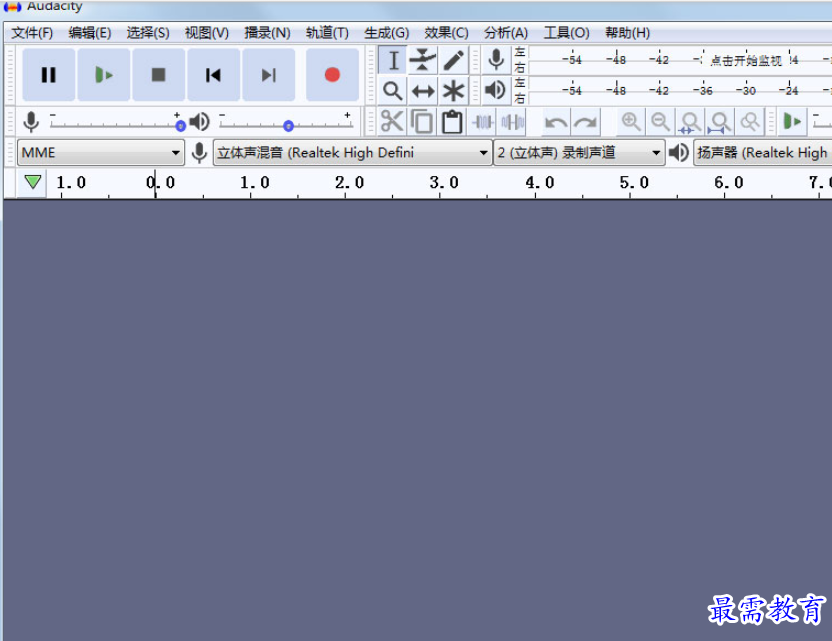832x641 pixels.
Task: Expand the MME audio host dropdown
Action: pos(101,153)
